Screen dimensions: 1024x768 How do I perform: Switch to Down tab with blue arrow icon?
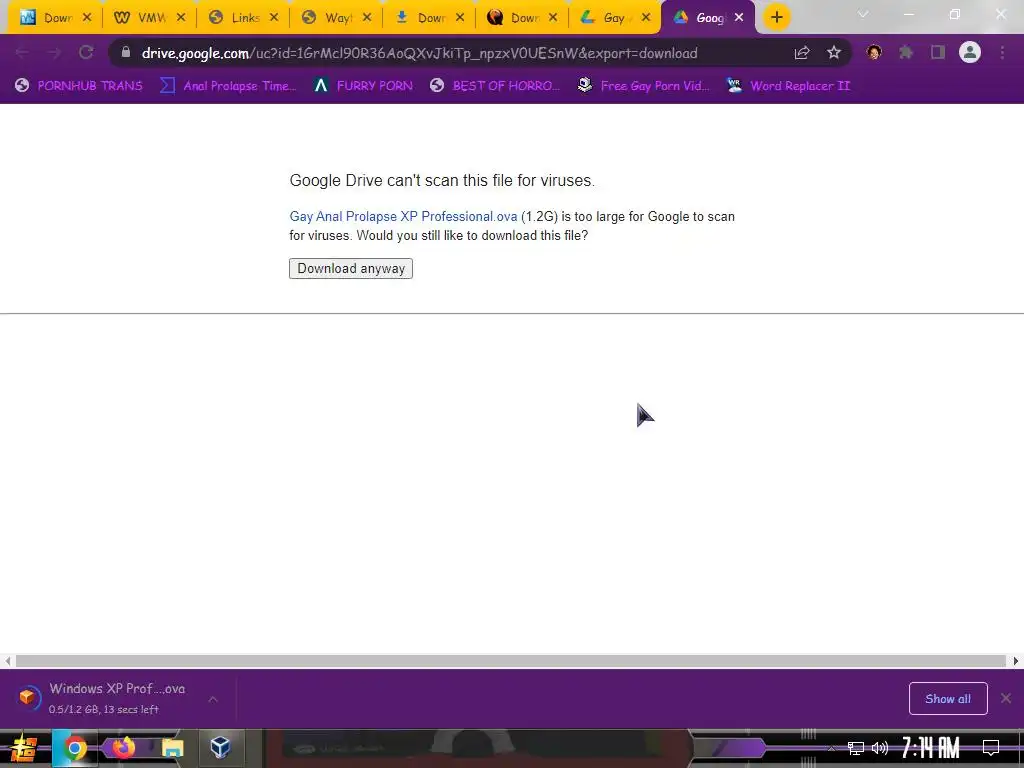point(431,18)
